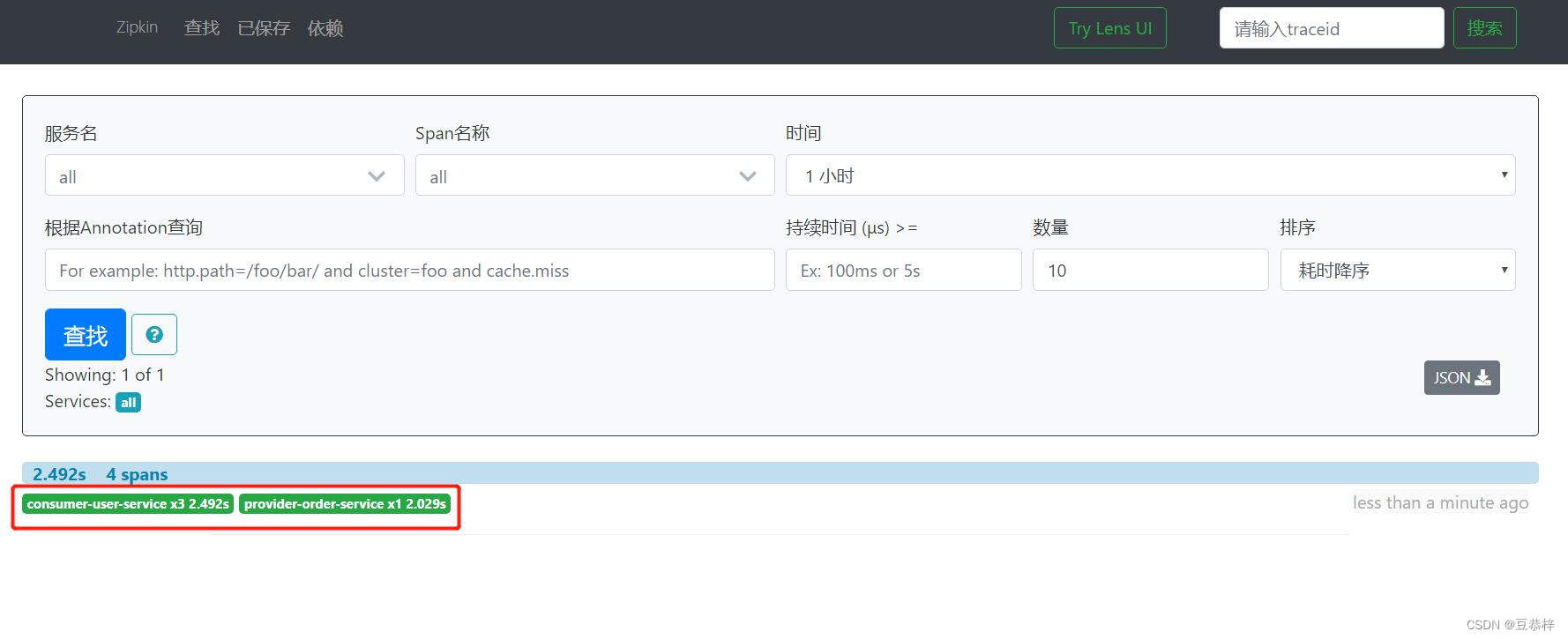Viewport: 1568px width, 639px height.
Task: Focus the 持续时间 duration input
Action: (903, 271)
